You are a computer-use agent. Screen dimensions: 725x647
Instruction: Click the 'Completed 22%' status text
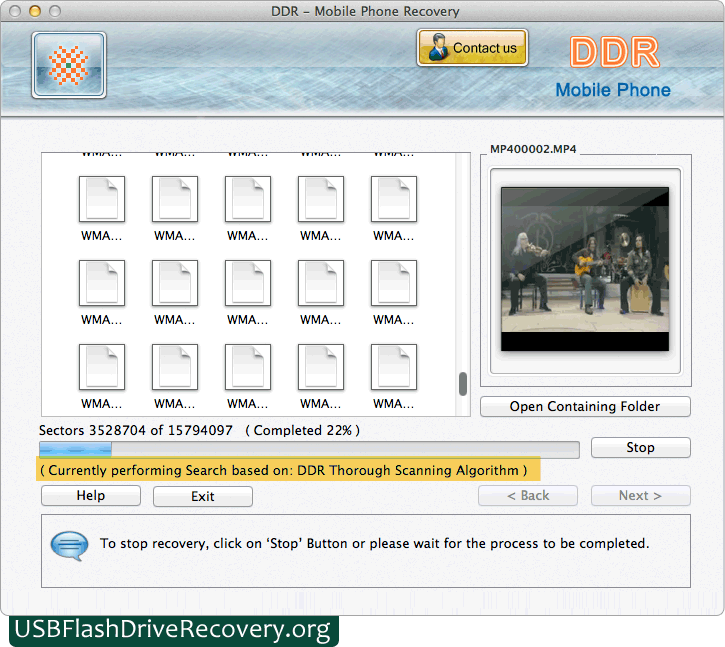pos(302,430)
